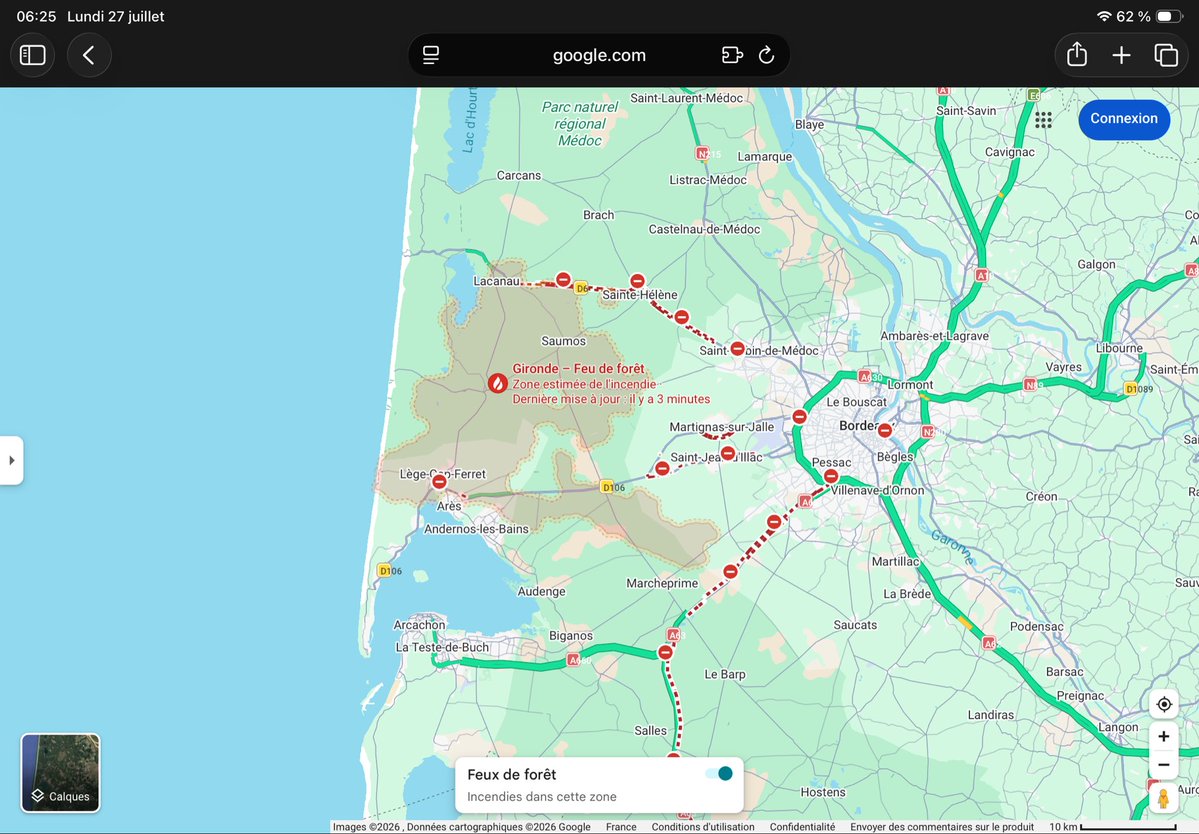1199x834 pixels.
Task: Select the Gironde wildfire flame marker
Action: [498, 383]
